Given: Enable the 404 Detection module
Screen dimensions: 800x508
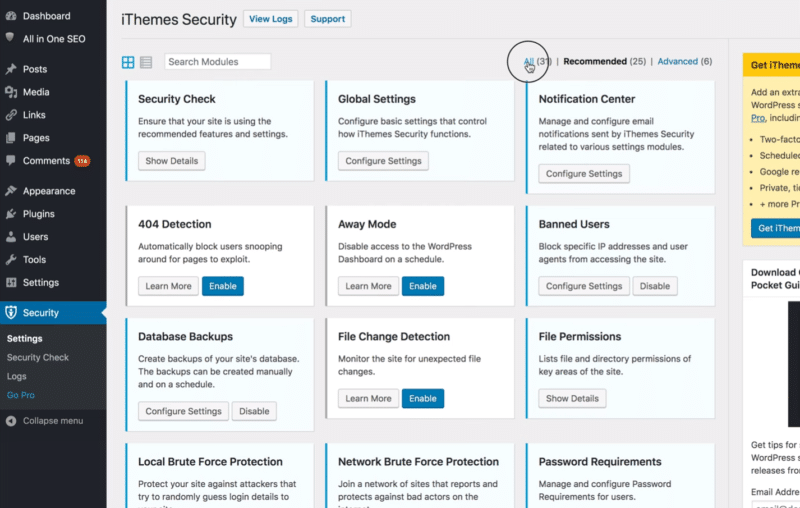Looking at the screenshot, I should pos(222,286).
